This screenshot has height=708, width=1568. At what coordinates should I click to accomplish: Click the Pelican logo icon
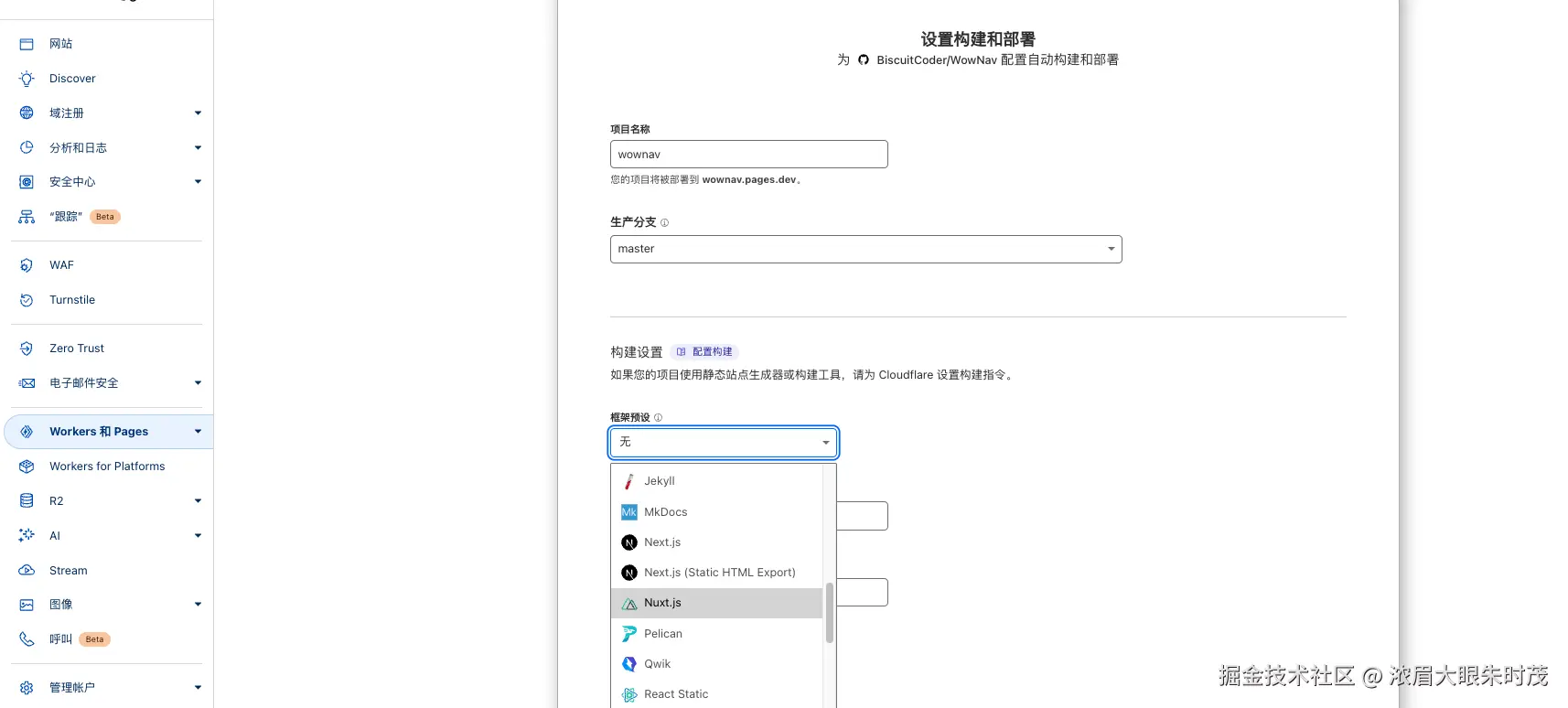[629, 634]
